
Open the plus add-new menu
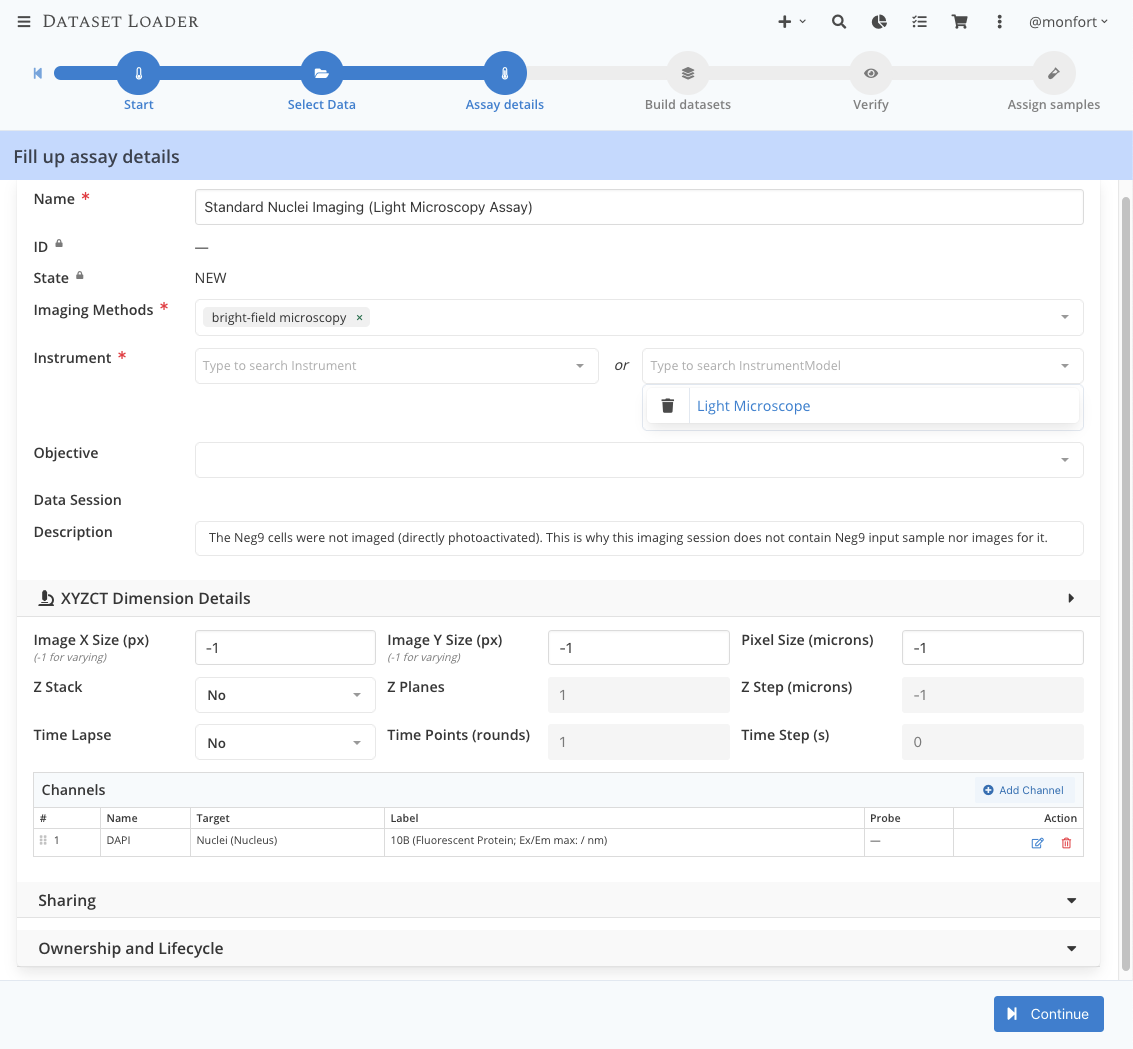pos(791,22)
